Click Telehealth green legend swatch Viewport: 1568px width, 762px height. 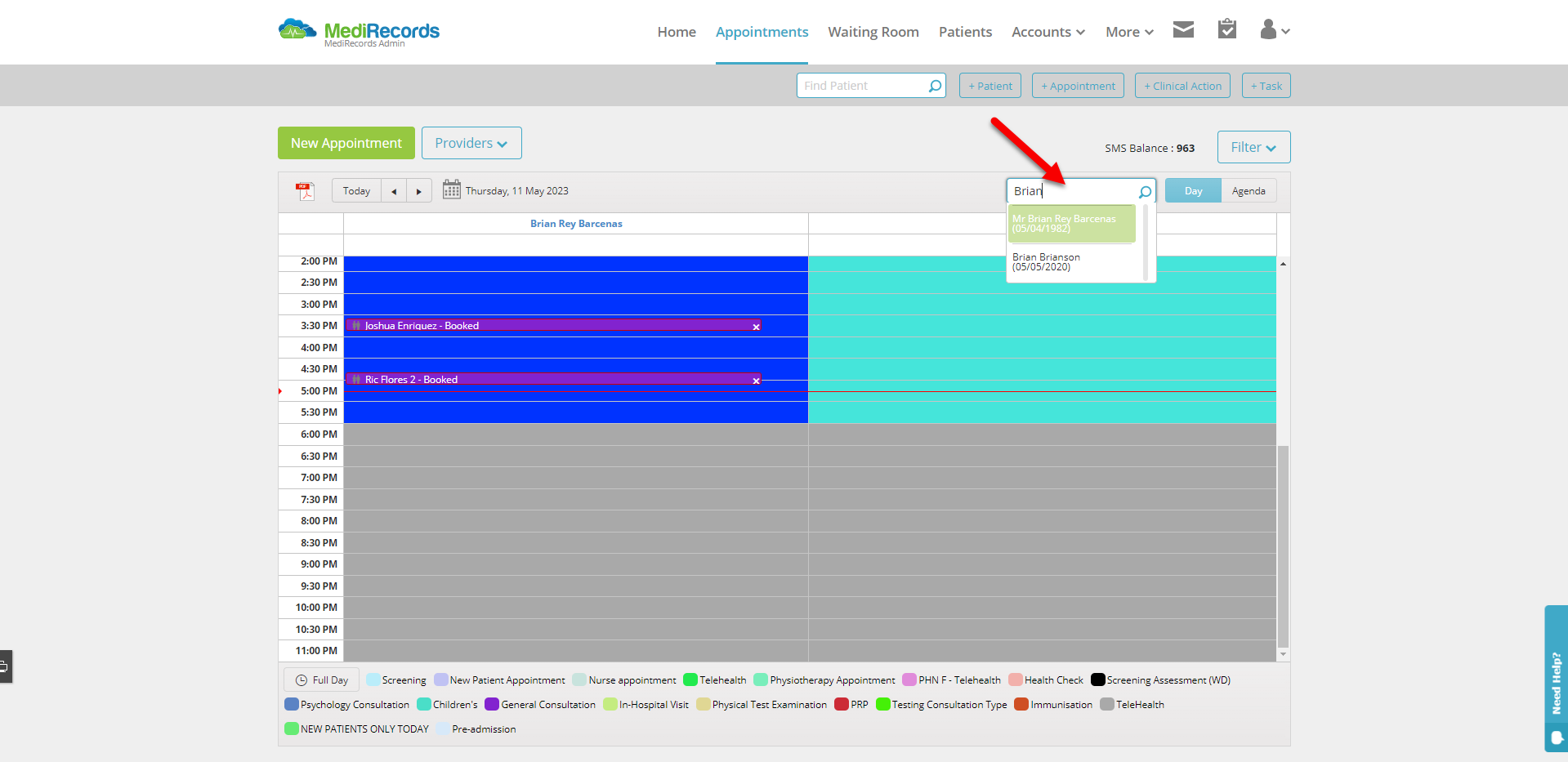click(690, 680)
